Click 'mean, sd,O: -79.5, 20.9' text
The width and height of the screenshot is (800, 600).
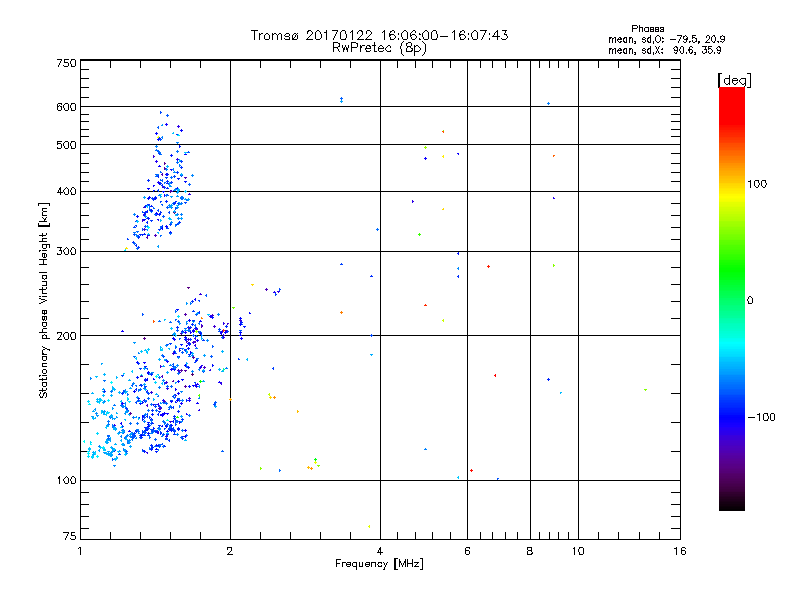point(666,39)
